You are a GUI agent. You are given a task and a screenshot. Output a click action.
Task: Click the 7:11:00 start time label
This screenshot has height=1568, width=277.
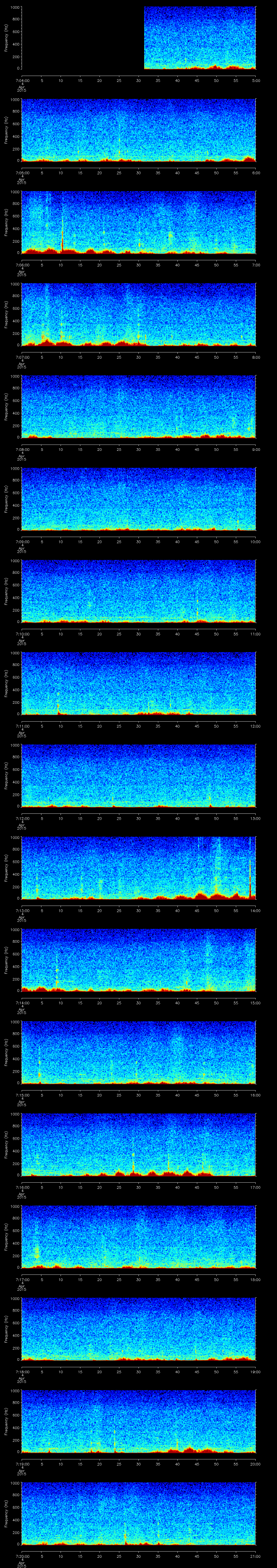click(22, 726)
